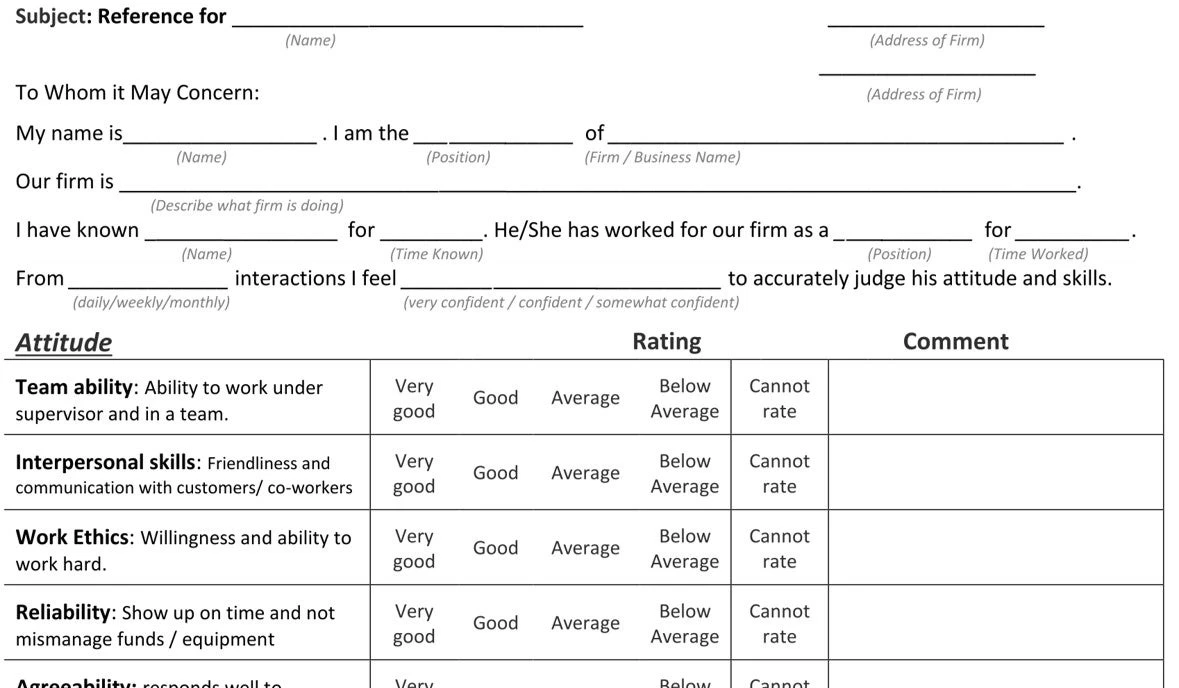The width and height of the screenshot is (1179, 688).
Task: Select 'Good' rating for Interpersonal skills
Action: (496, 473)
